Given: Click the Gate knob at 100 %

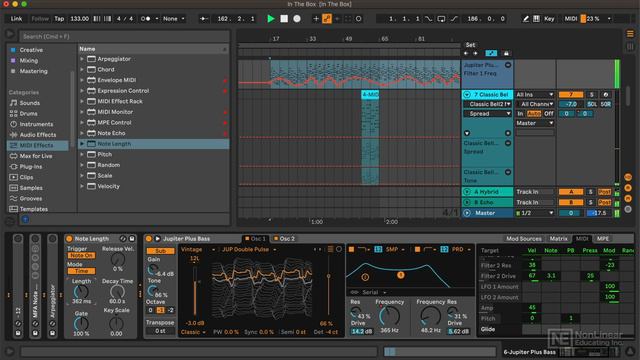Looking at the screenshot, I should click(x=81, y=324).
